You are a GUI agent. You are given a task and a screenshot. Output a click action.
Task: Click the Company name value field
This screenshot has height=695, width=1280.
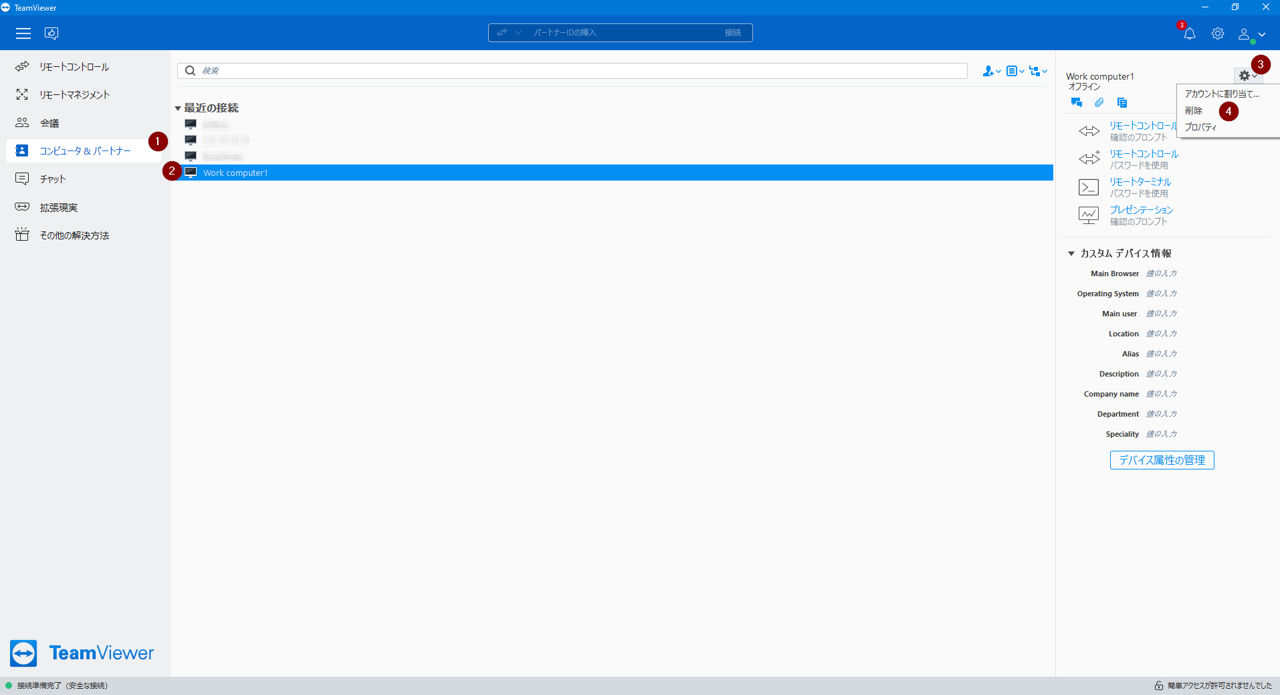point(1161,394)
